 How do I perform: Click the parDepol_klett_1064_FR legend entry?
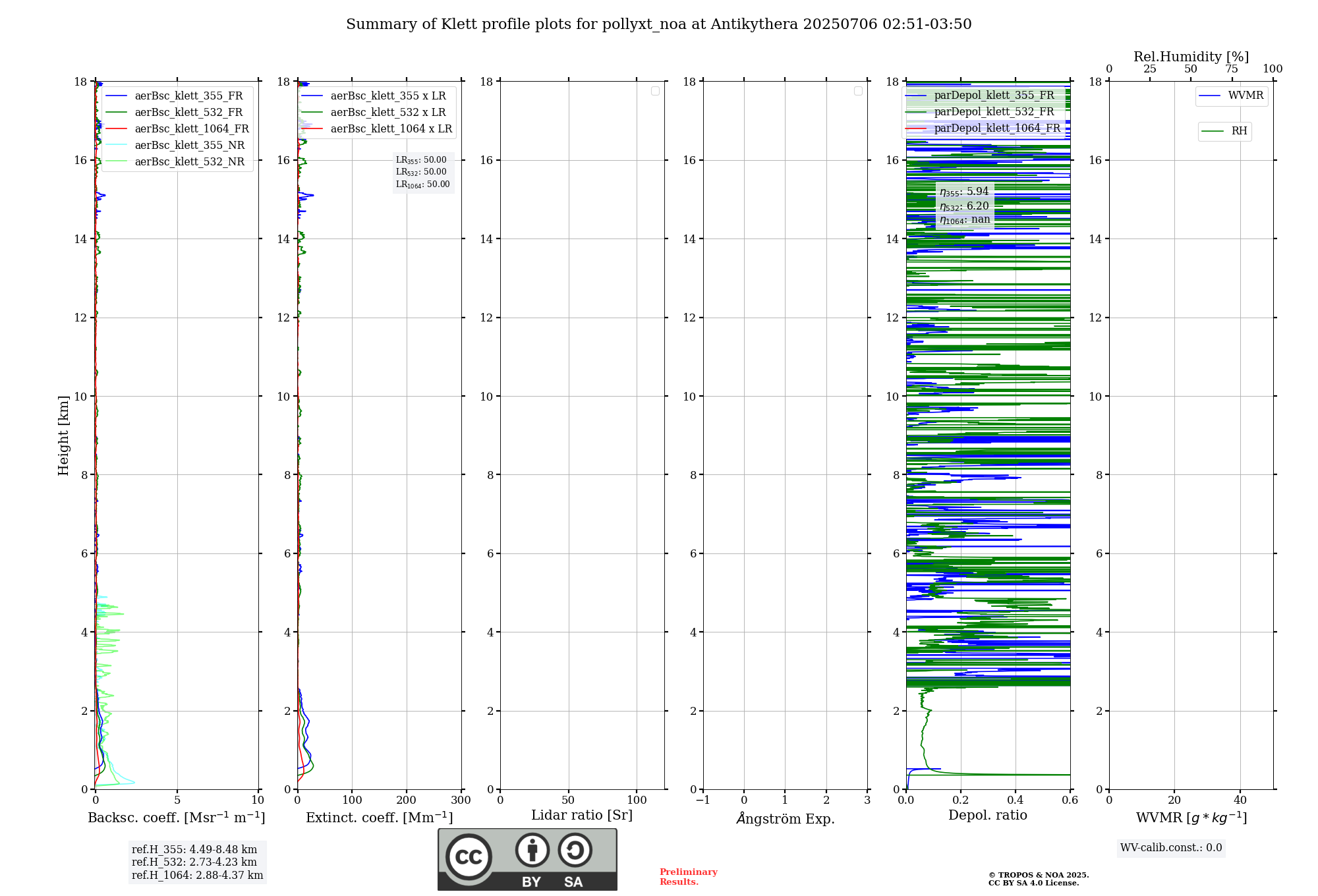tap(983, 128)
